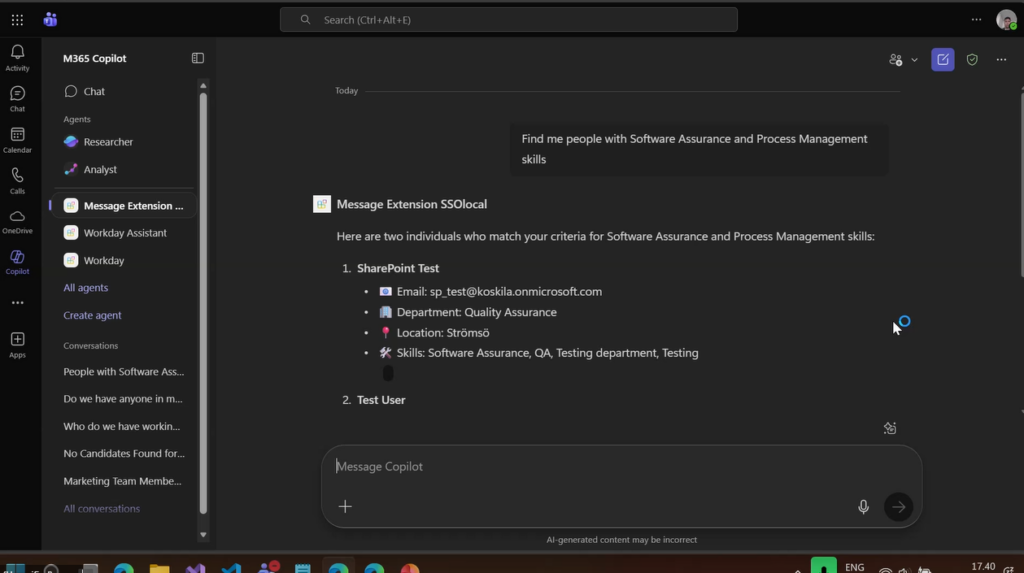Open the Calls app icon
The width and height of the screenshot is (1024, 573).
17,180
